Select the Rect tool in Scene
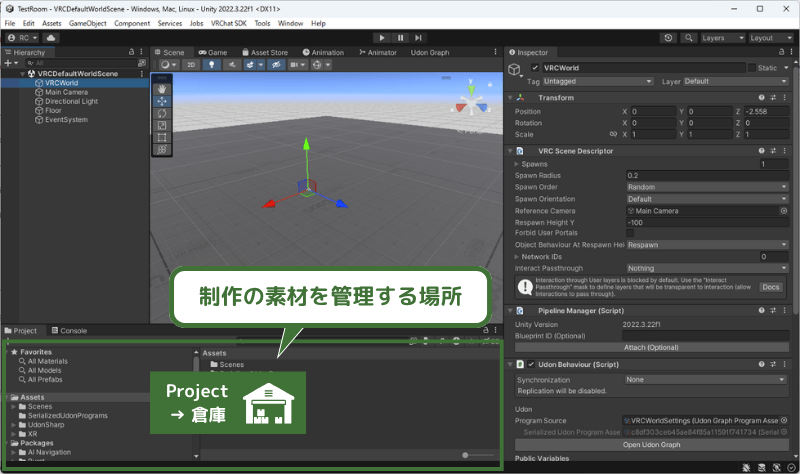Viewport: 800px width, 474px height. (162, 138)
